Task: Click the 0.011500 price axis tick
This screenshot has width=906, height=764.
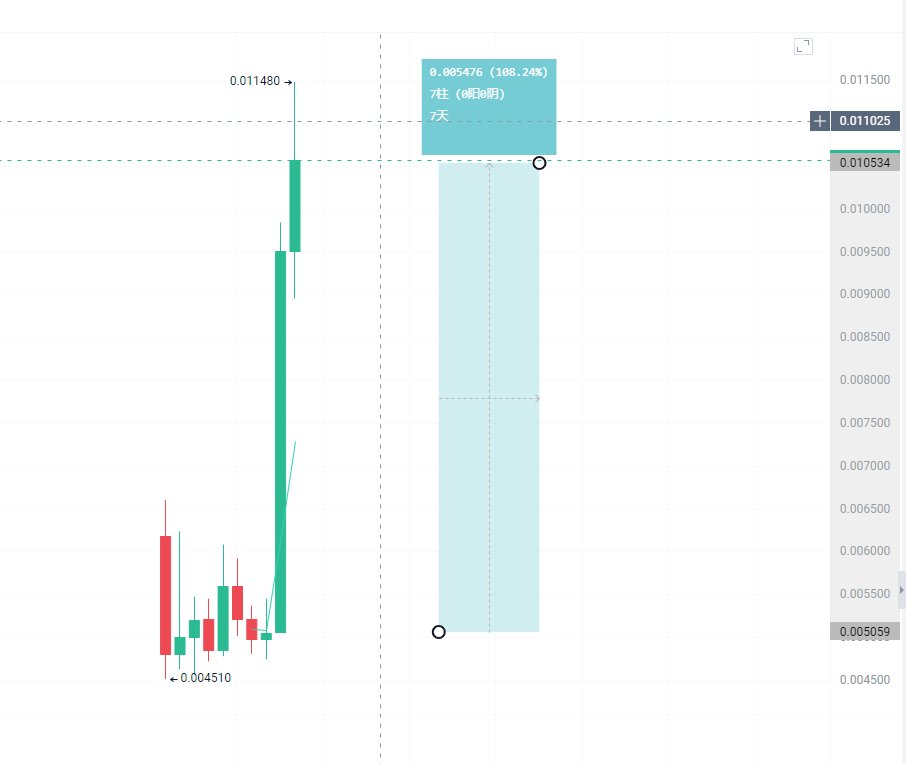Action: 864,80
